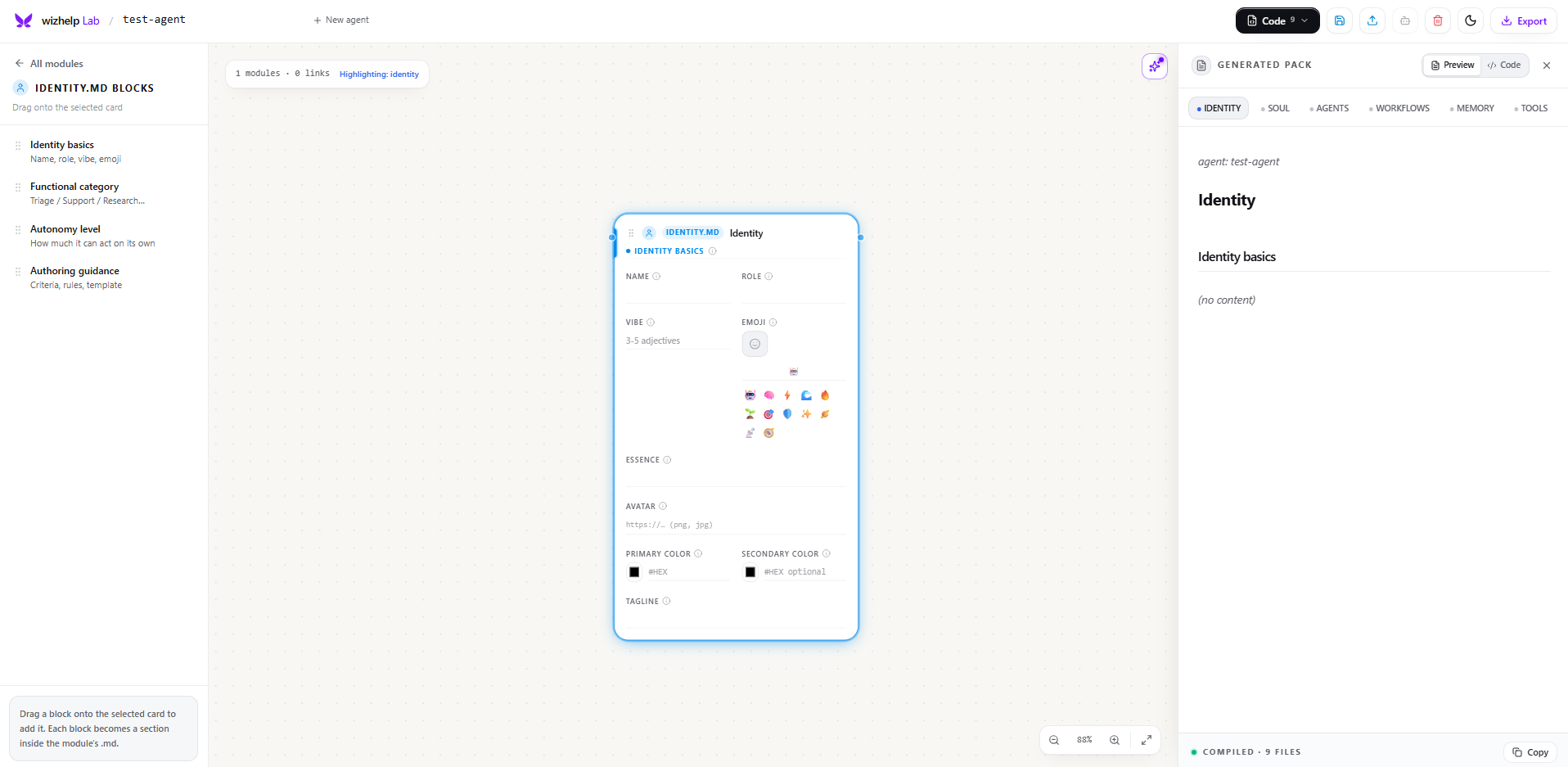Toggle dark mode with the moon icon
1568x767 pixels.
click(1471, 20)
